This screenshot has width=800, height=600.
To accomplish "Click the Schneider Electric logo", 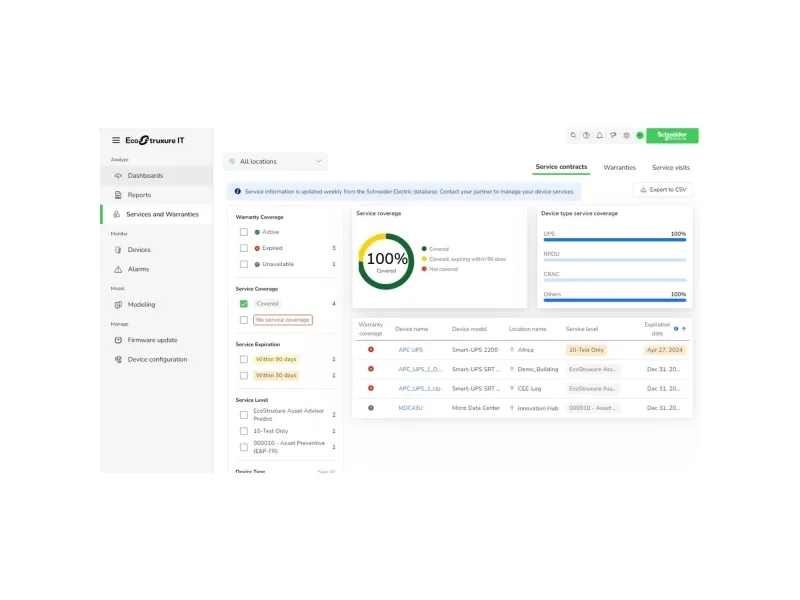I will tap(672, 135).
